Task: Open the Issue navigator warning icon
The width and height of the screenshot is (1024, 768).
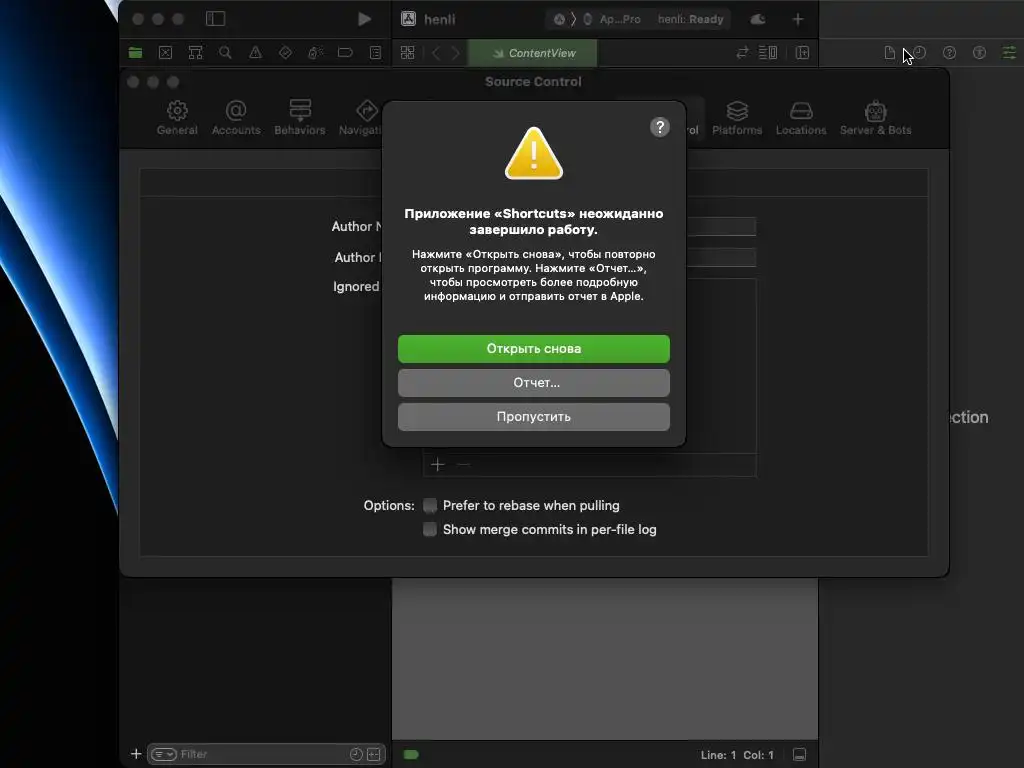Action: (255, 53)
